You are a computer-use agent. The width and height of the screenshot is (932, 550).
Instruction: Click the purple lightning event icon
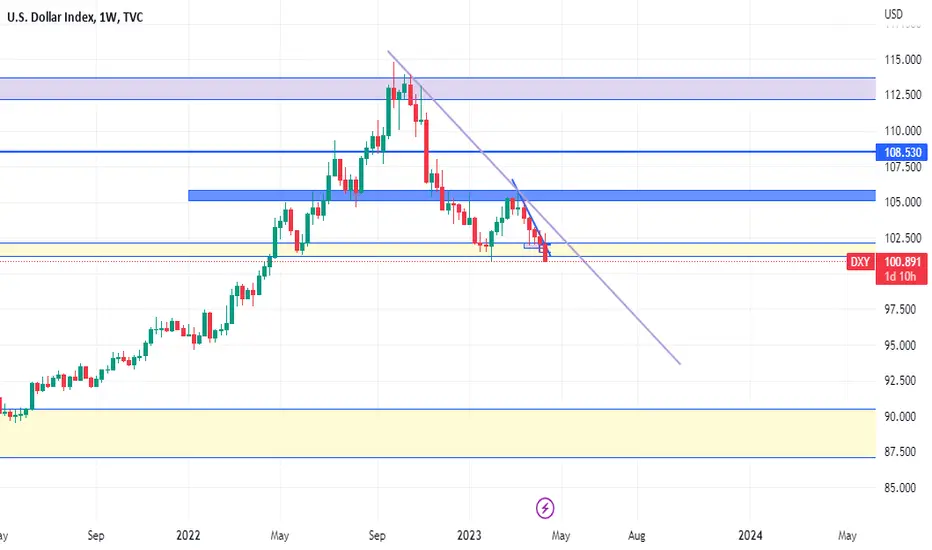tap(545, 508)
